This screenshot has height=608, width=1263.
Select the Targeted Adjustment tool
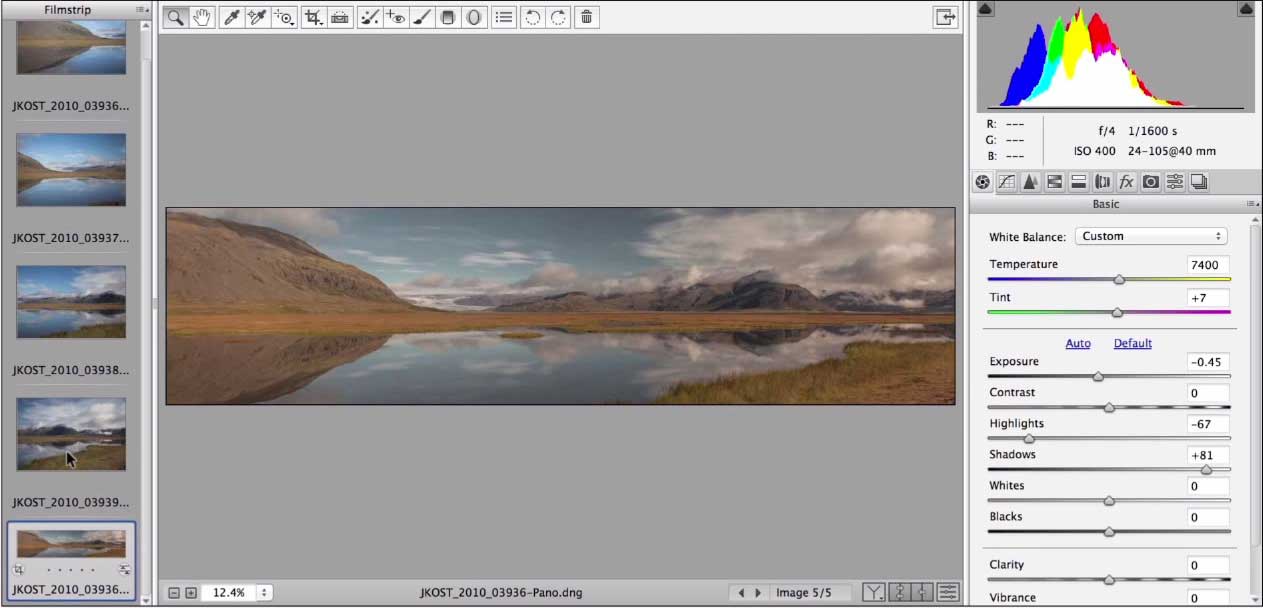coord(285,17)
